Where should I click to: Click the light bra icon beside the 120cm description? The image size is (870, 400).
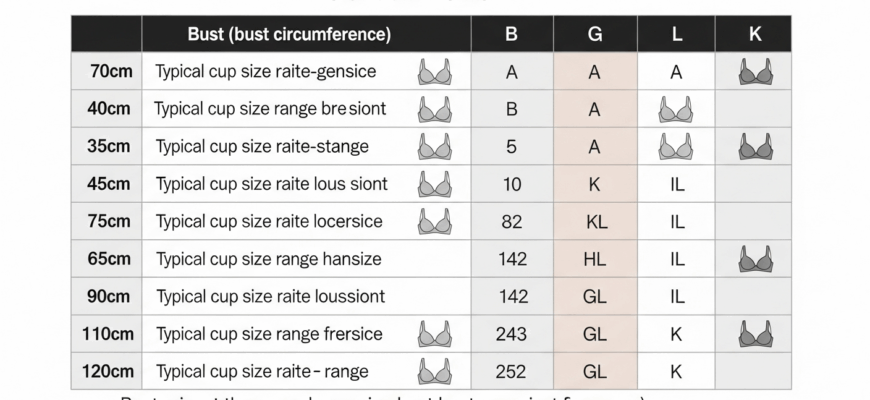coord(435,371)
